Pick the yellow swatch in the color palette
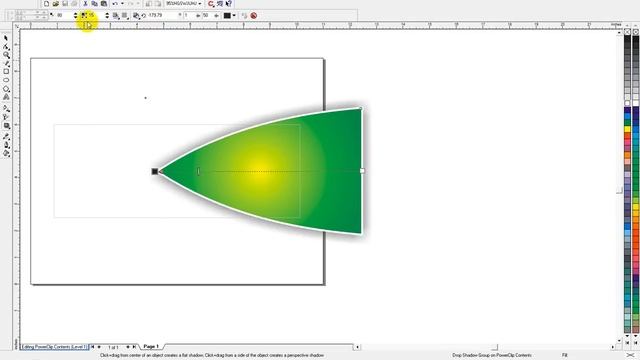The image size is (640, 360). click(x=627, y=129)
